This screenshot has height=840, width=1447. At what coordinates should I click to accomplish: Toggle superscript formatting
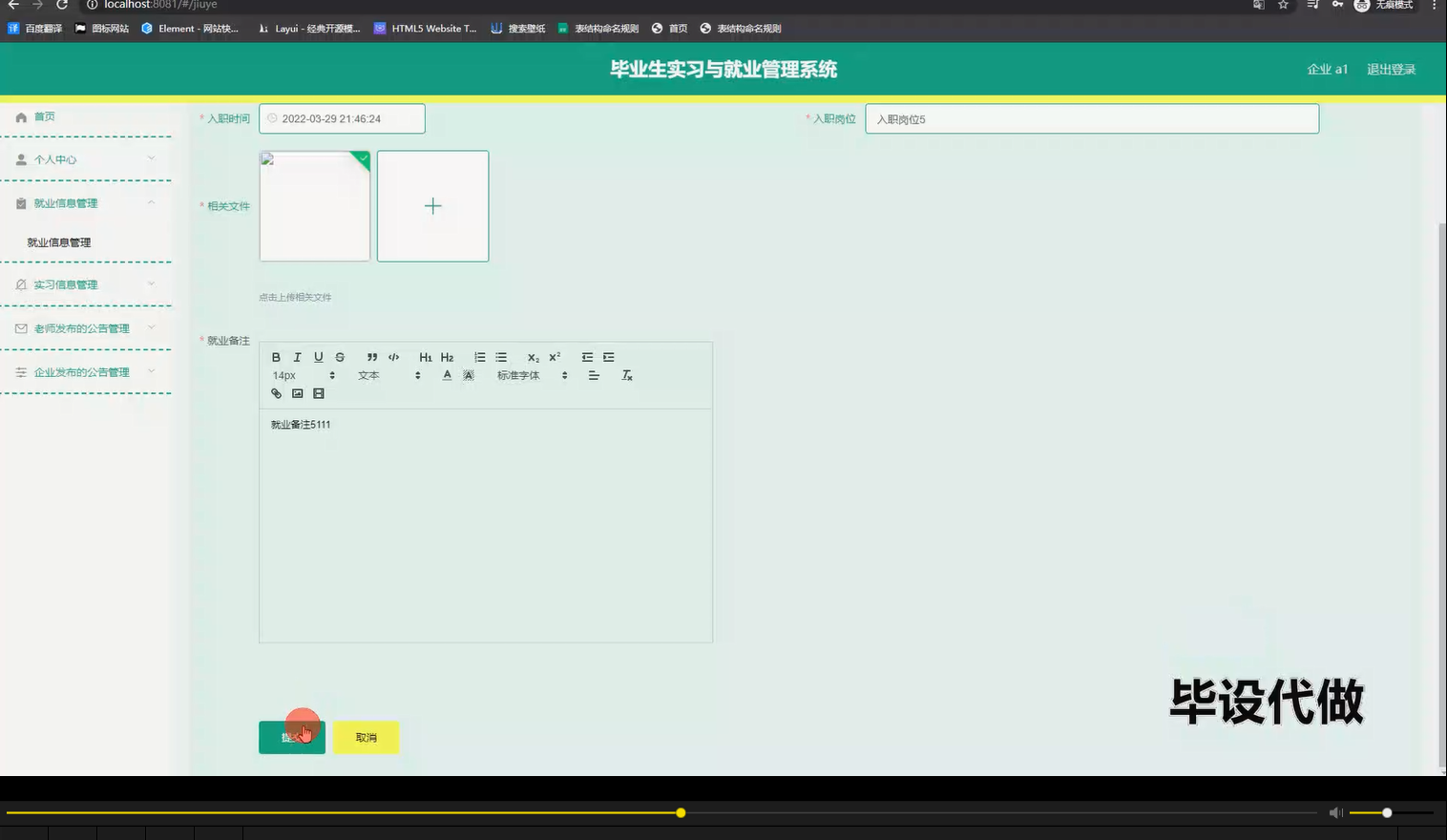(553, 357)
